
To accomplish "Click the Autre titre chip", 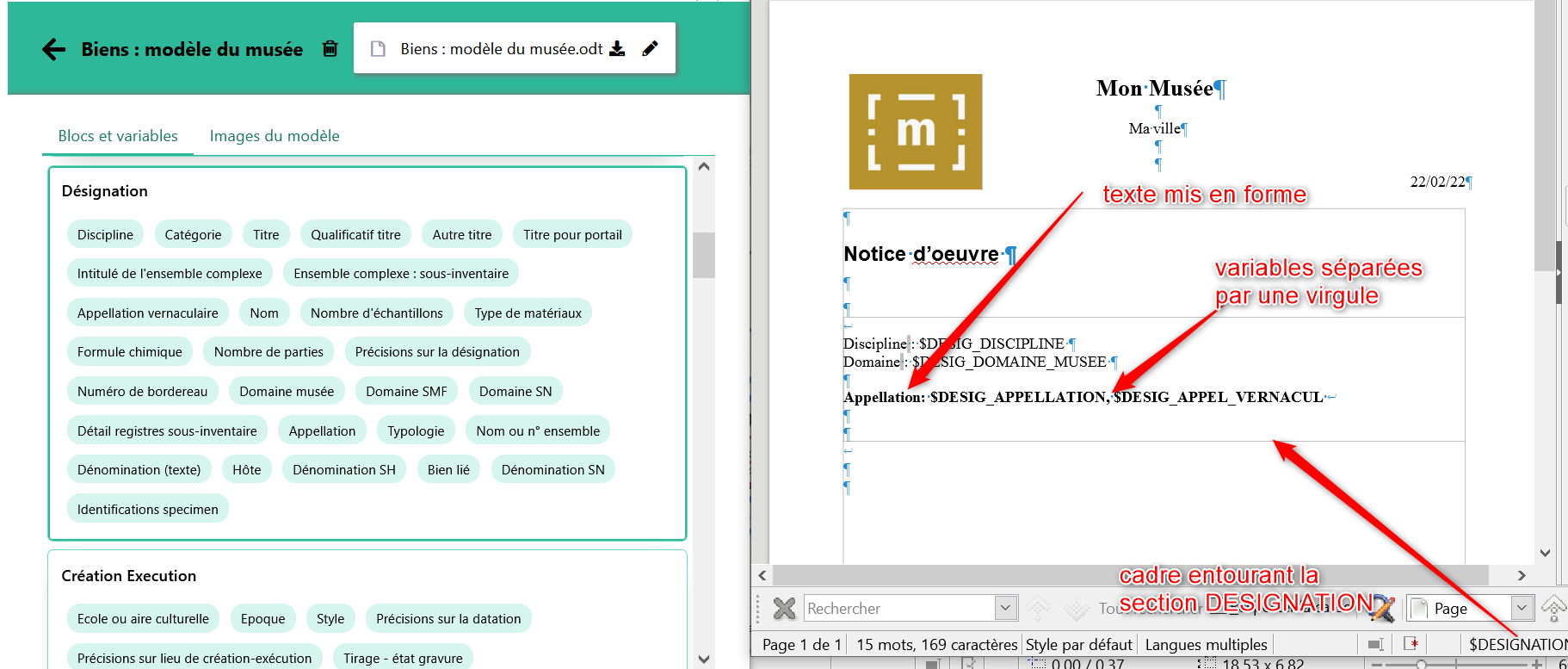I will point(462,234).
